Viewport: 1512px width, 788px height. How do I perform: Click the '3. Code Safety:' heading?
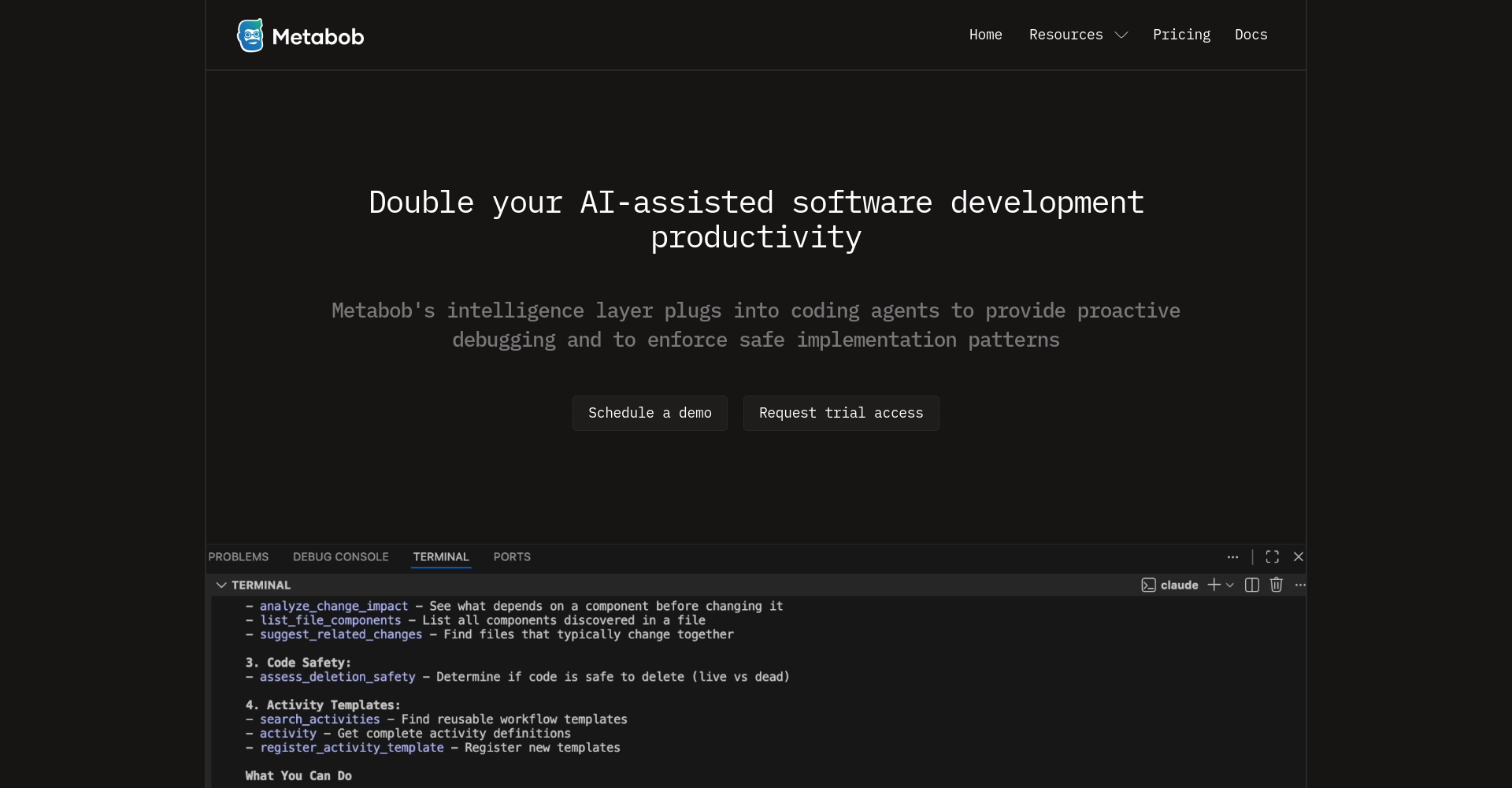coord(298,663)
